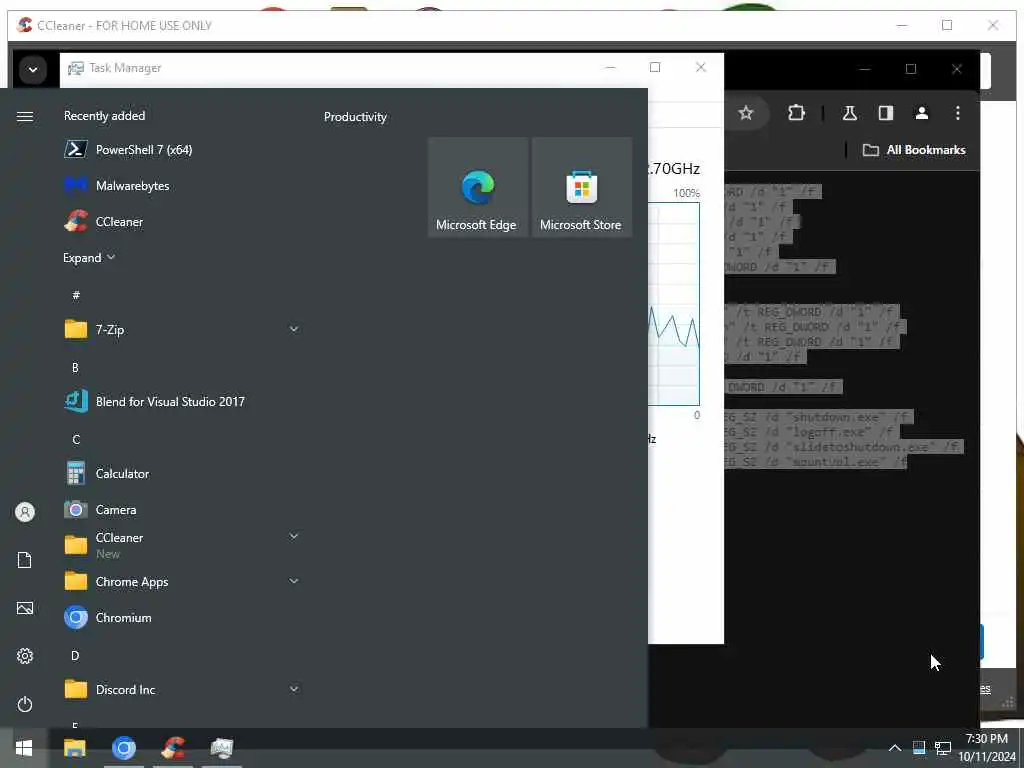Click the Windows Start button
This screenshot has width=1024, height=768.
24,748
